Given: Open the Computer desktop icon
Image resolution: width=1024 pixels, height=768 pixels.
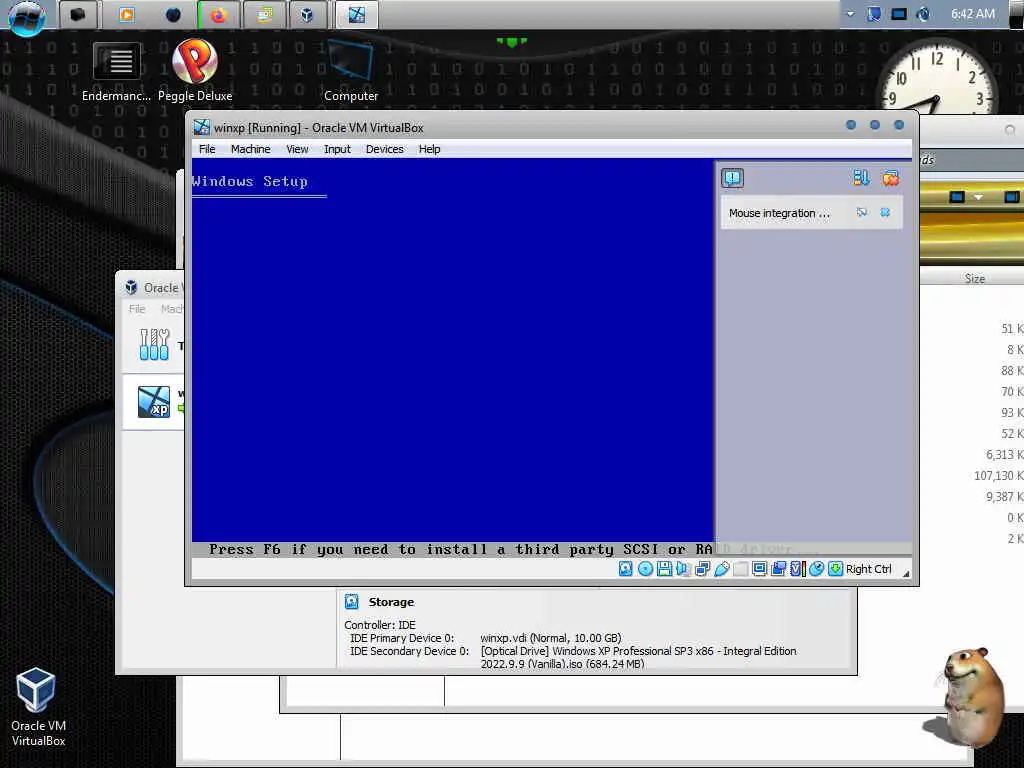Looking at the screenshot, I should tap(351, 71).
